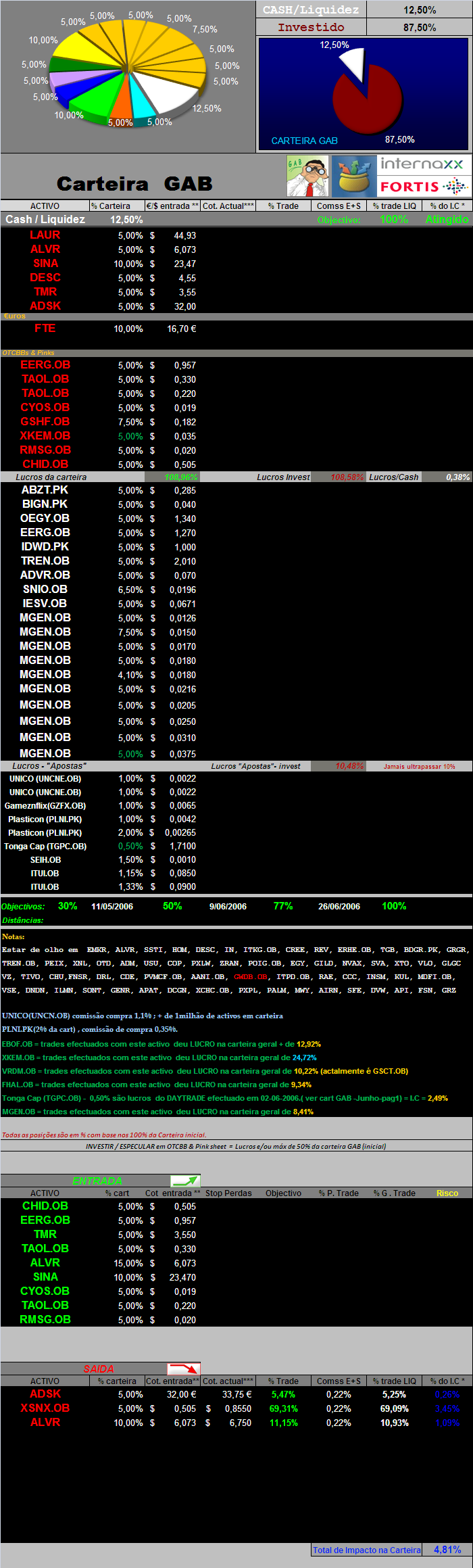Viewport: 473px width, 1568px height.
Task: Click the green 'Atingido' text
Action: 447,219
